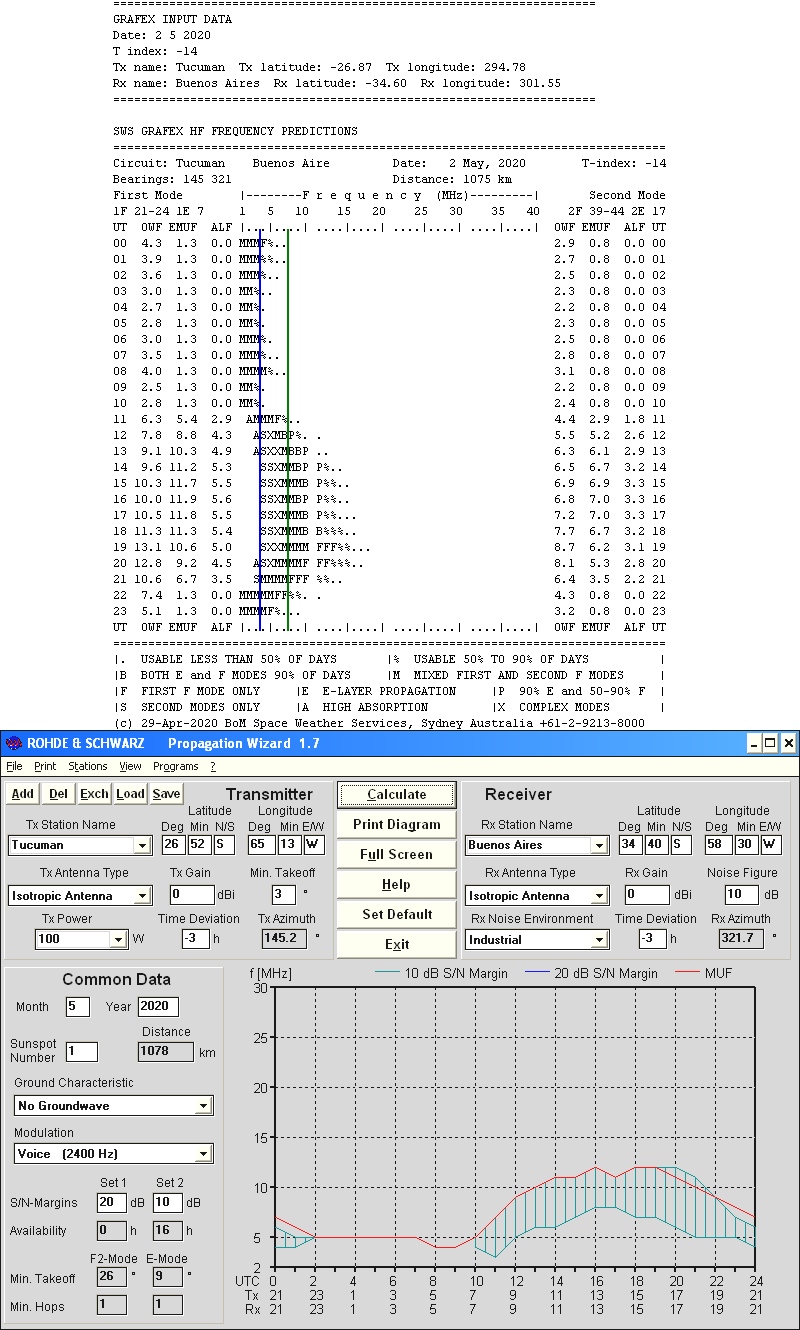
Task: Click the Tx Azimuth value 145.2
Action: click(284, 939)
